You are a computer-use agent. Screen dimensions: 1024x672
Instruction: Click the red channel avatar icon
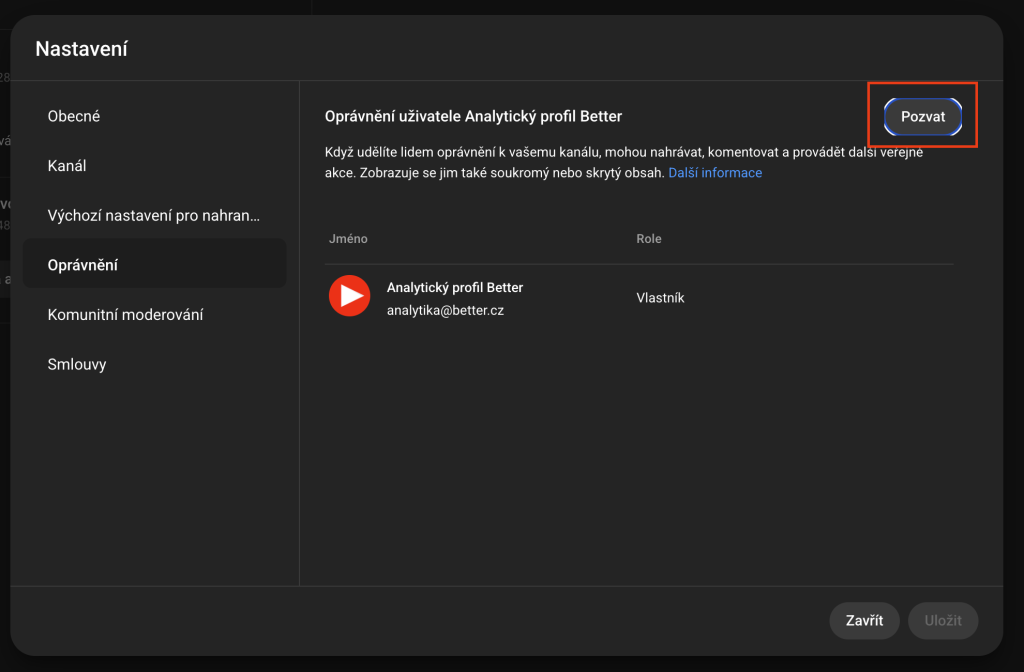tap(349, 296)
